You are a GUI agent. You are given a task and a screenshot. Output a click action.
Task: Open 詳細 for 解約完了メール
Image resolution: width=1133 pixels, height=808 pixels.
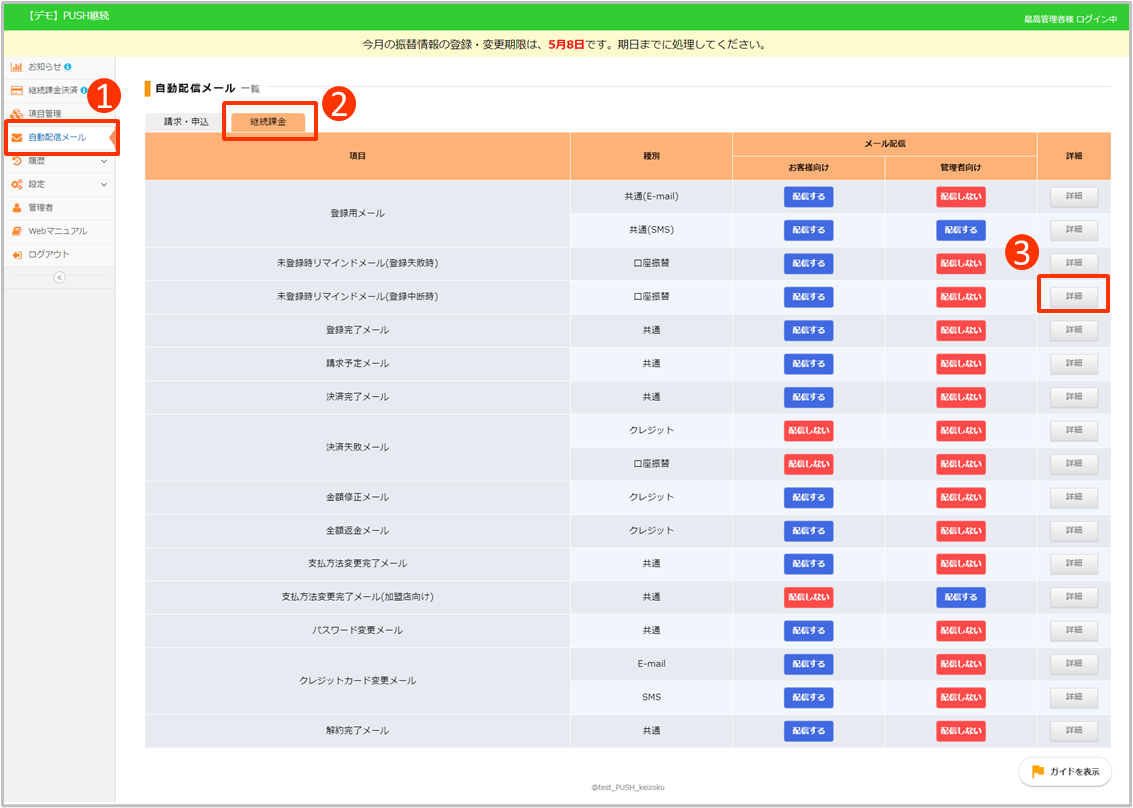pyautogui.click(x=1073, y=731)
